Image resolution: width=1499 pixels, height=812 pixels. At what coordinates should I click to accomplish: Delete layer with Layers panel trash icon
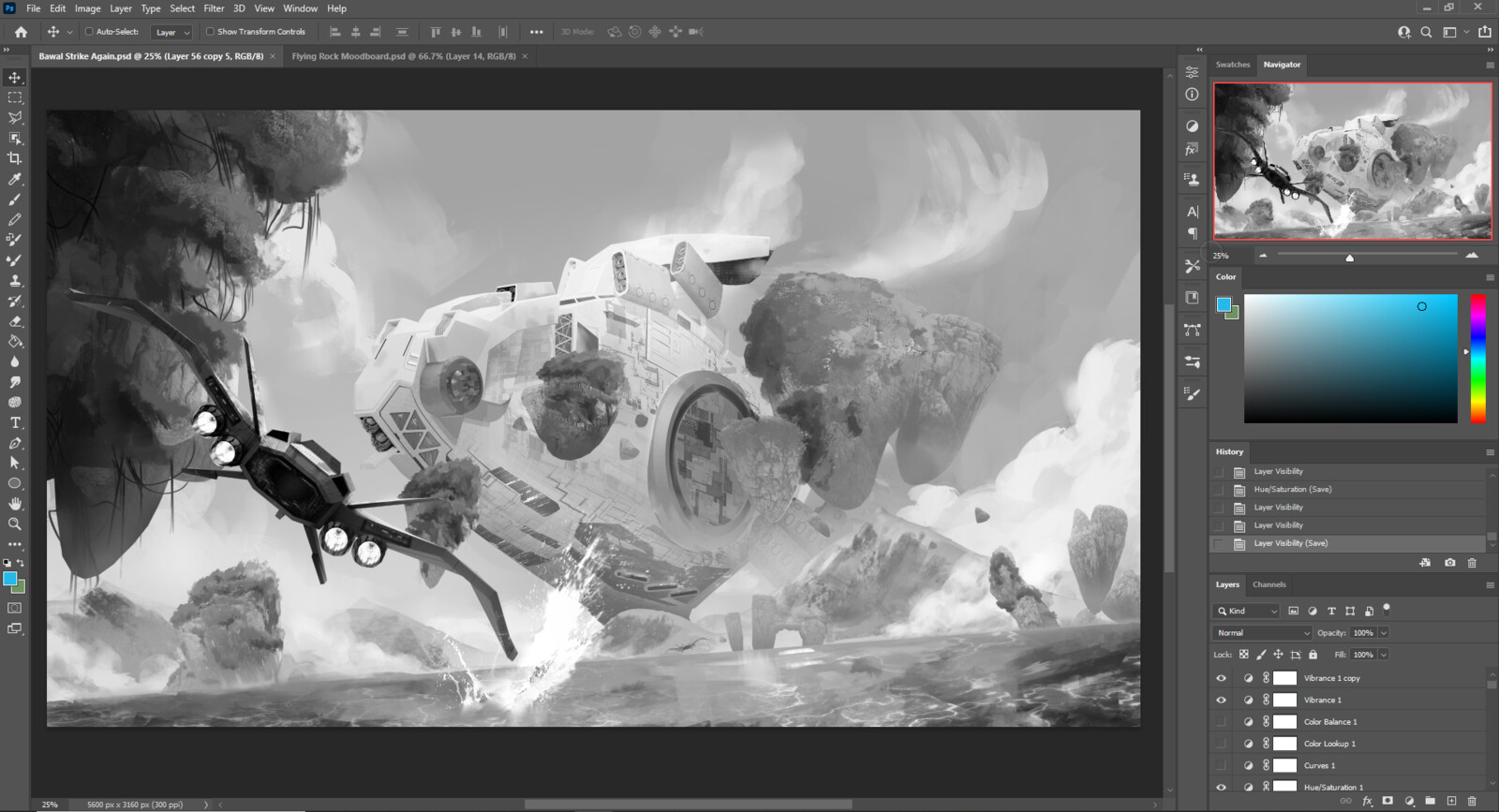point(1472,802)
